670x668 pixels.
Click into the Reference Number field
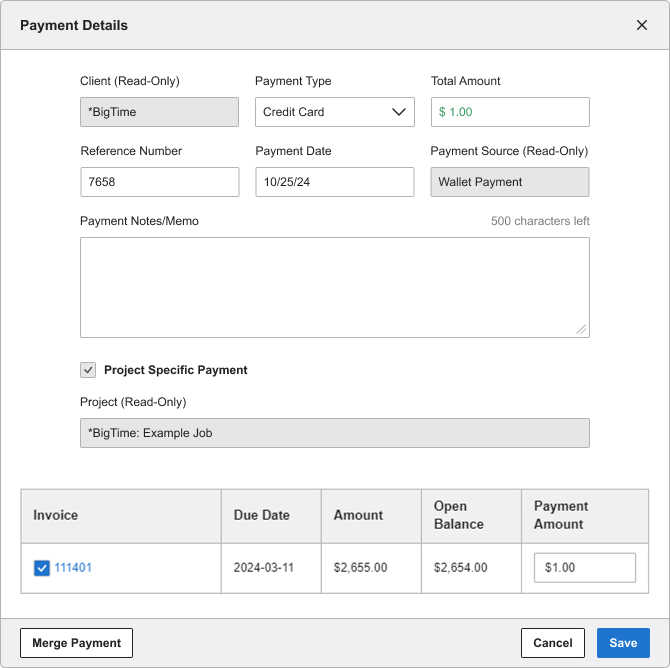coord(160,182)
